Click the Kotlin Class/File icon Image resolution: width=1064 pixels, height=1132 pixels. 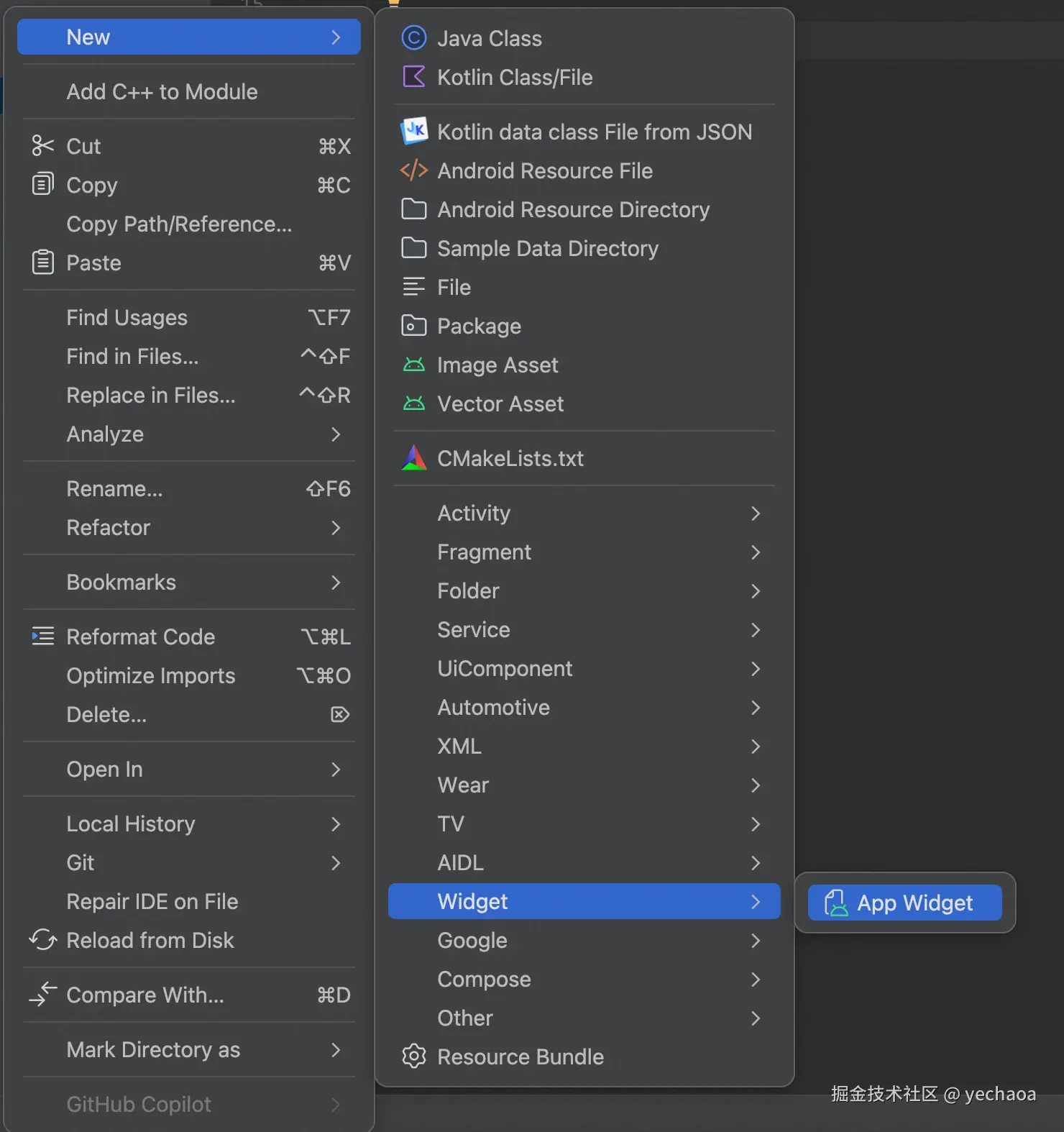pos(413,77)
